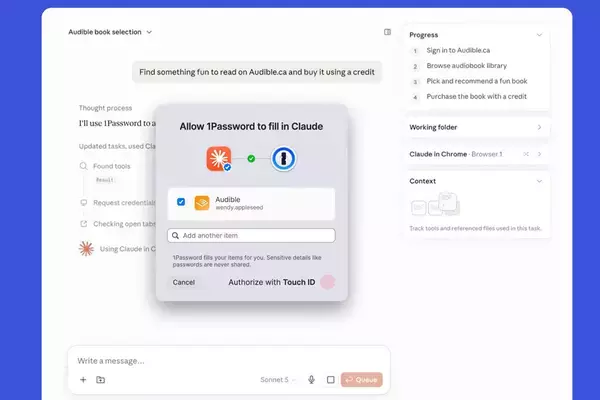Click the stop square icon

pyautogui.click(x=331, y=380)
